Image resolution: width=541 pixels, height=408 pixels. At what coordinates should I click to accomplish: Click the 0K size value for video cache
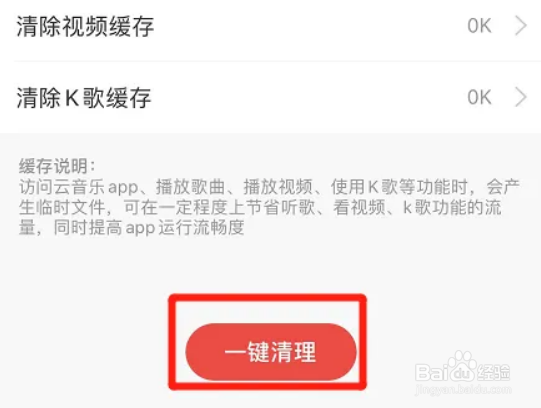click(480, 26)
